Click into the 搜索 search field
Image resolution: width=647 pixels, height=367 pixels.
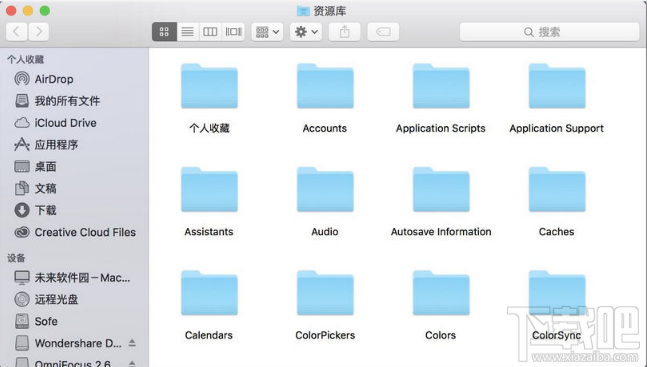click(549, 32)
